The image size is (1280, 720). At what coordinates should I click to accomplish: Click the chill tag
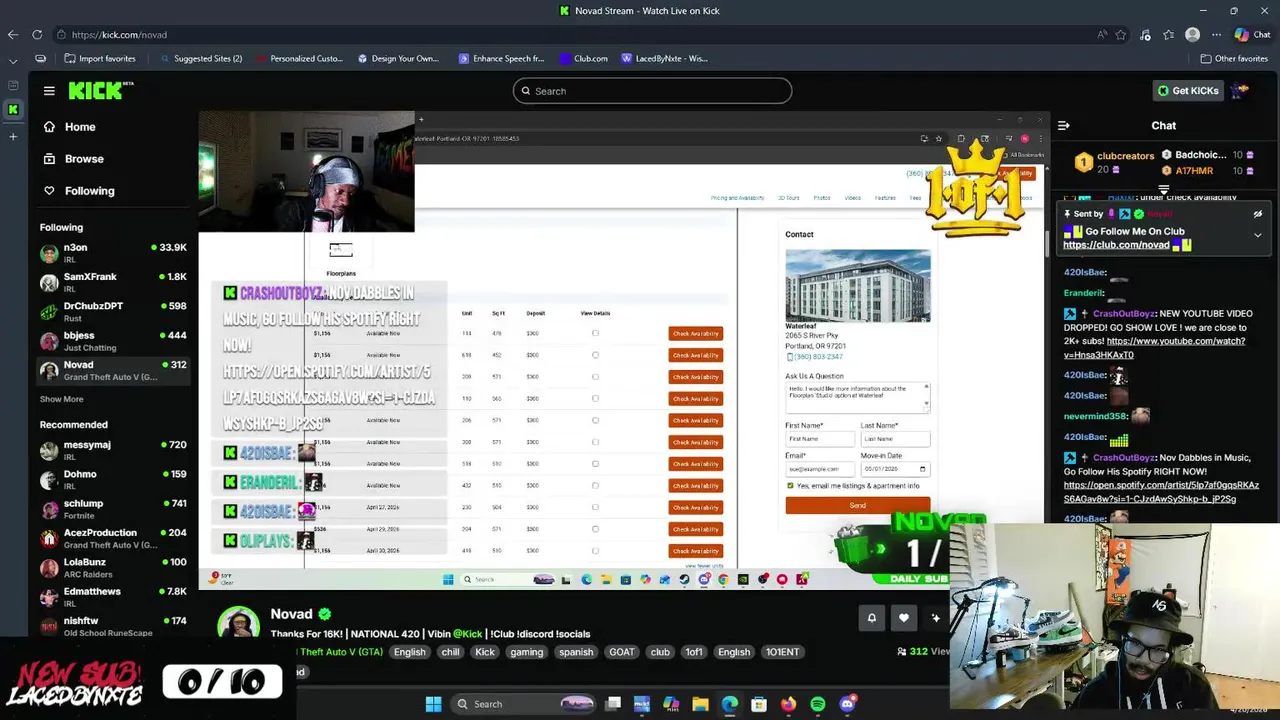450,652
